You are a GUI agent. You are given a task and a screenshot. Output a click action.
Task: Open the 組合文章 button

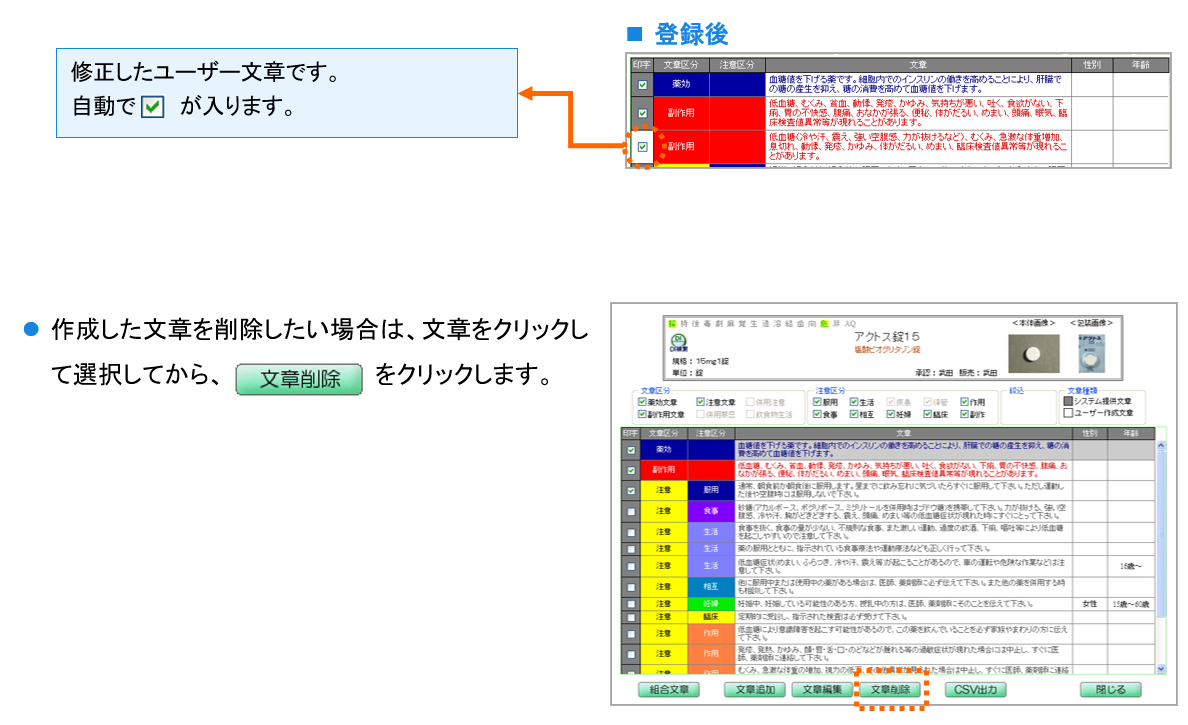tap(670, 690)
